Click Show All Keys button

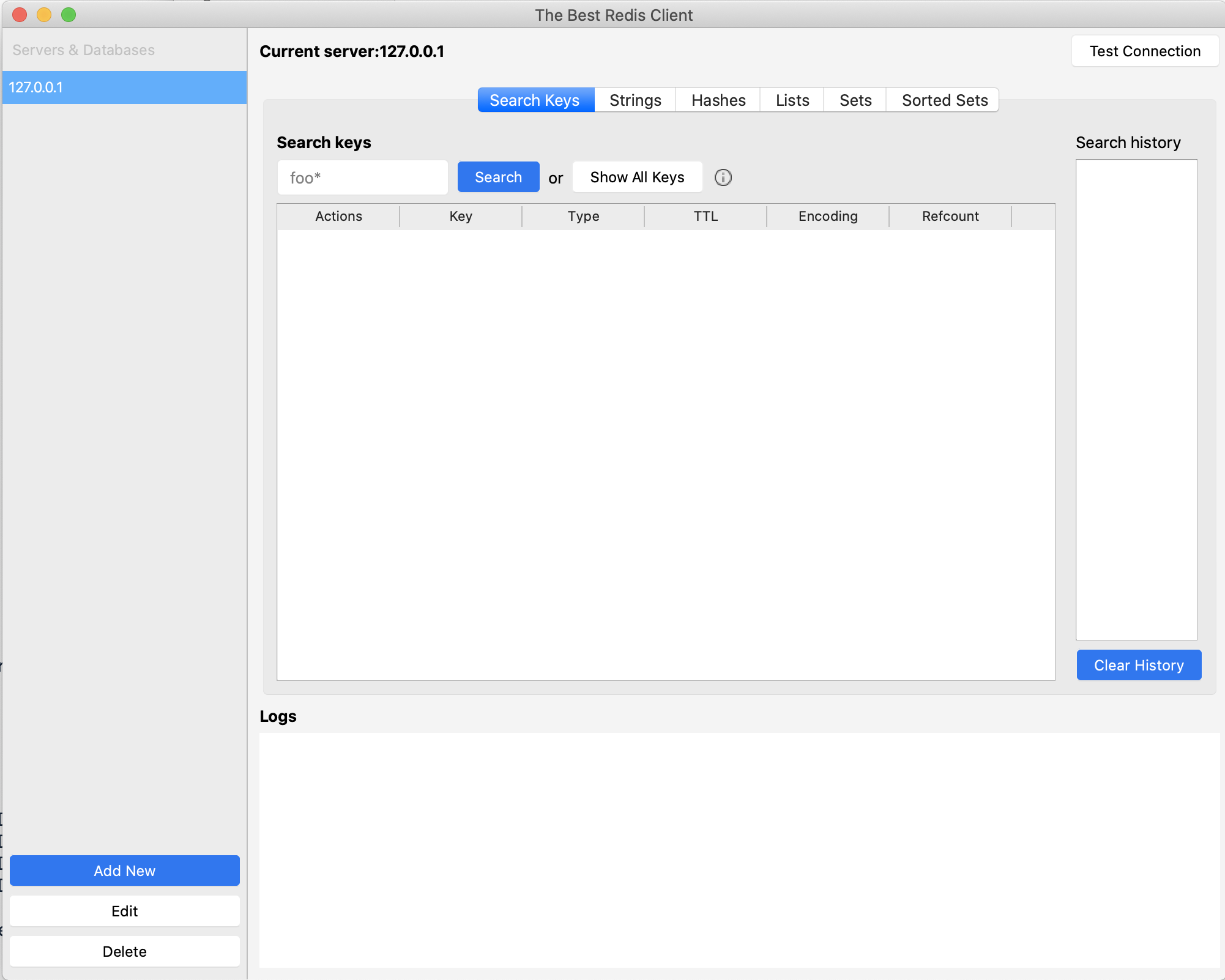tap(637, 177)
